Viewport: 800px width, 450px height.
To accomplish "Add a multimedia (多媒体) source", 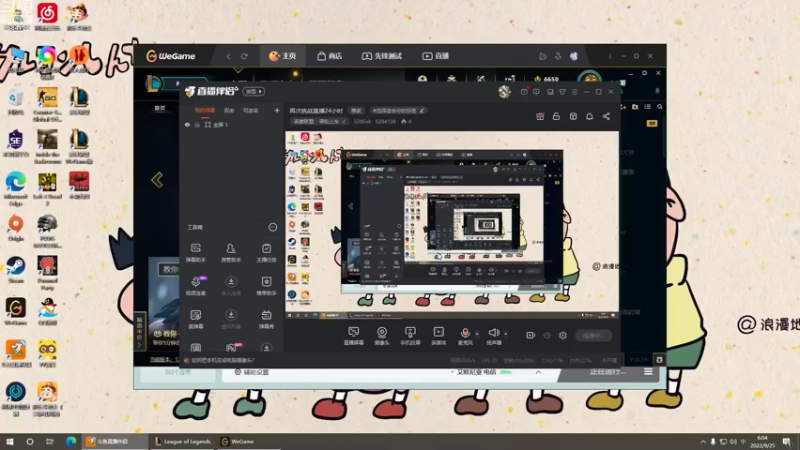I will [x=438, y=336].
